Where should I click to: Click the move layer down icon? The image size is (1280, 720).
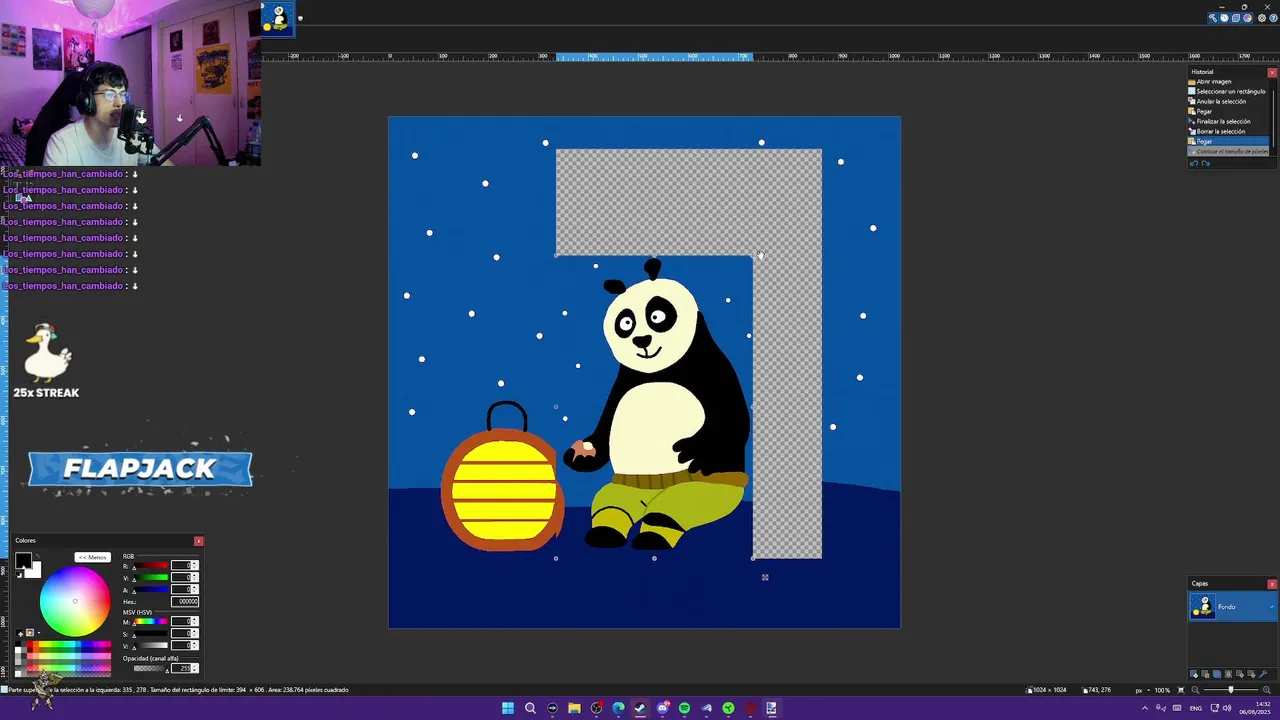(1251, 674)
